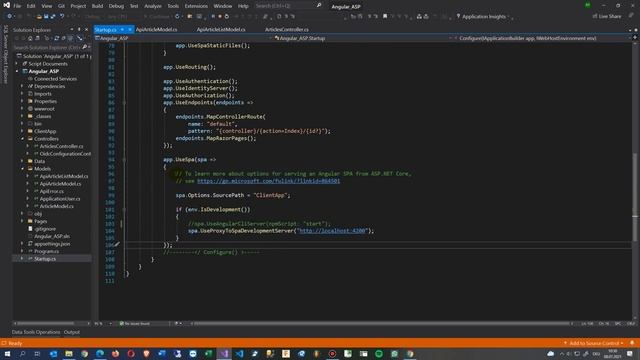This screenshot has height=360, width=640.
Task: Select appsettings.json in Solution Explorer
Action: (x=52, y=244)
